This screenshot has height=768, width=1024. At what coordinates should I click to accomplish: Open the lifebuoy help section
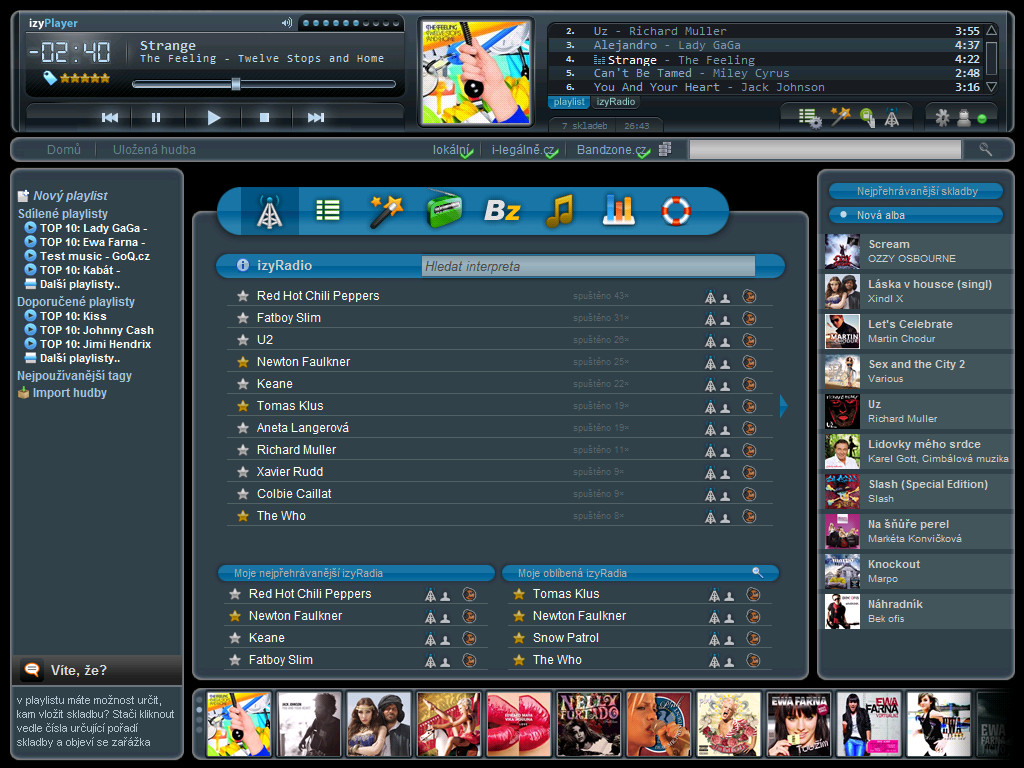click(676, 210)
